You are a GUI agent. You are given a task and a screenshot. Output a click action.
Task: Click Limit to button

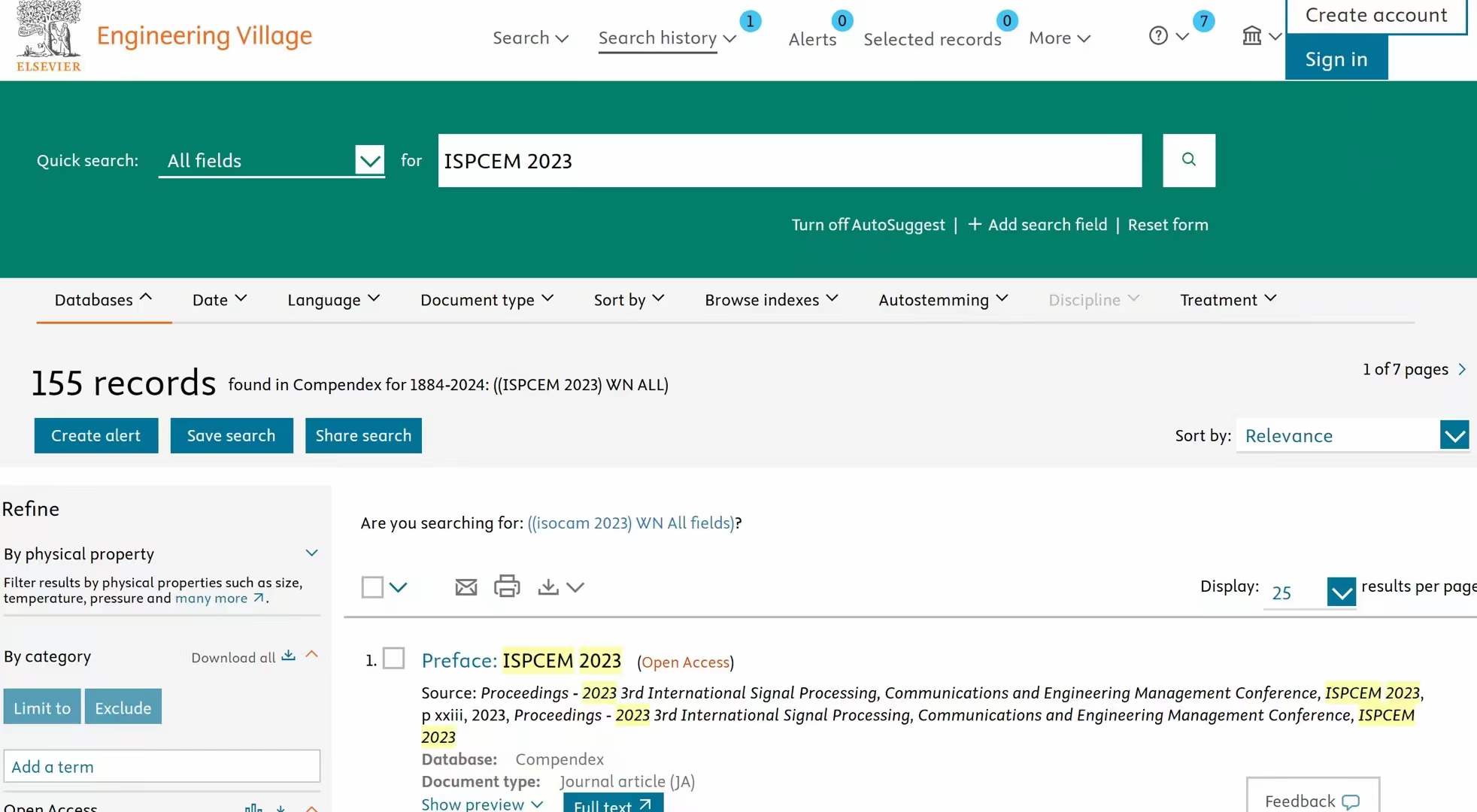[x=42, y=707]
